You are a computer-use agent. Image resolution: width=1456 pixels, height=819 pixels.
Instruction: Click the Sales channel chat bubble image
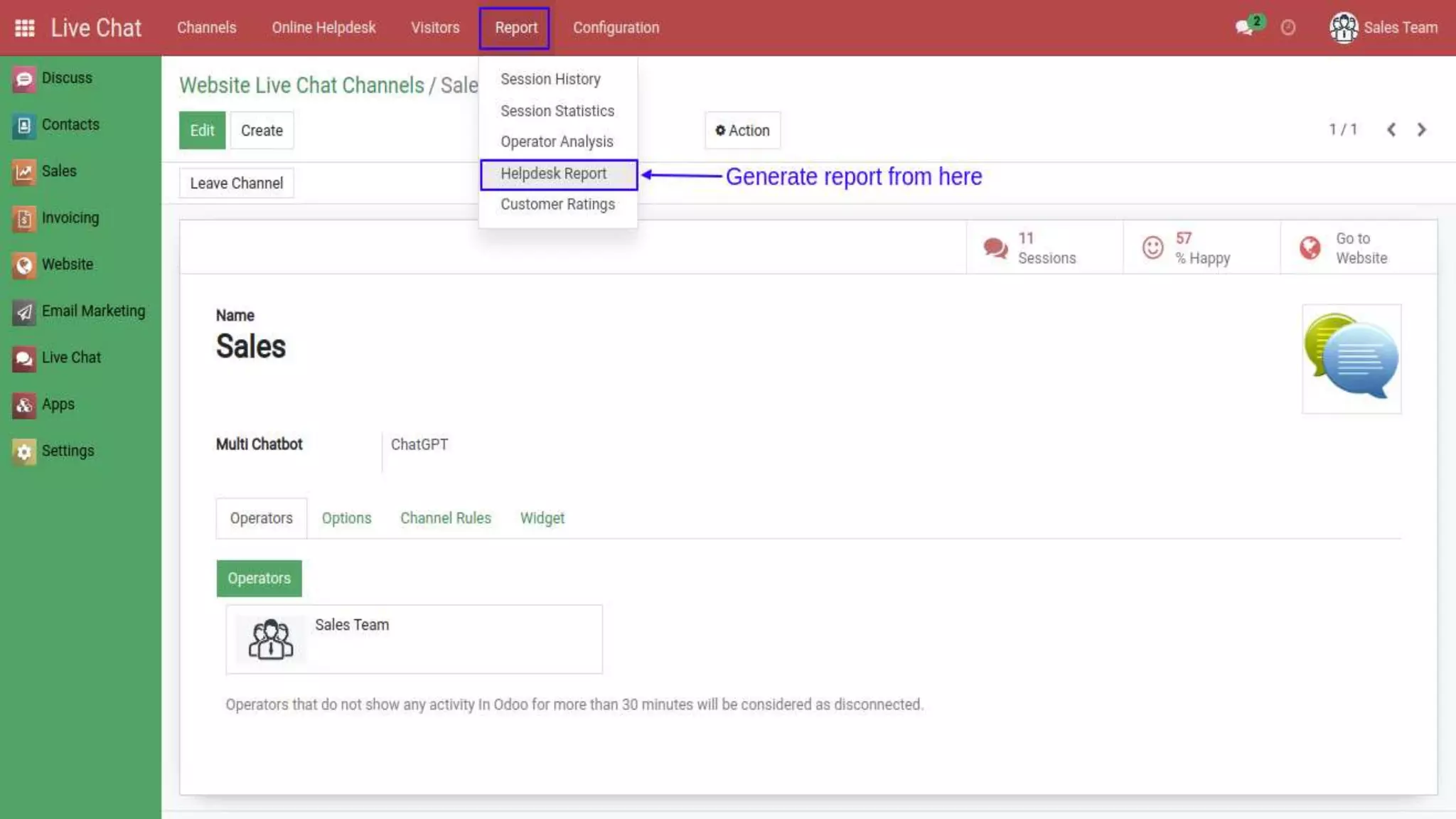click(1351, 358)
